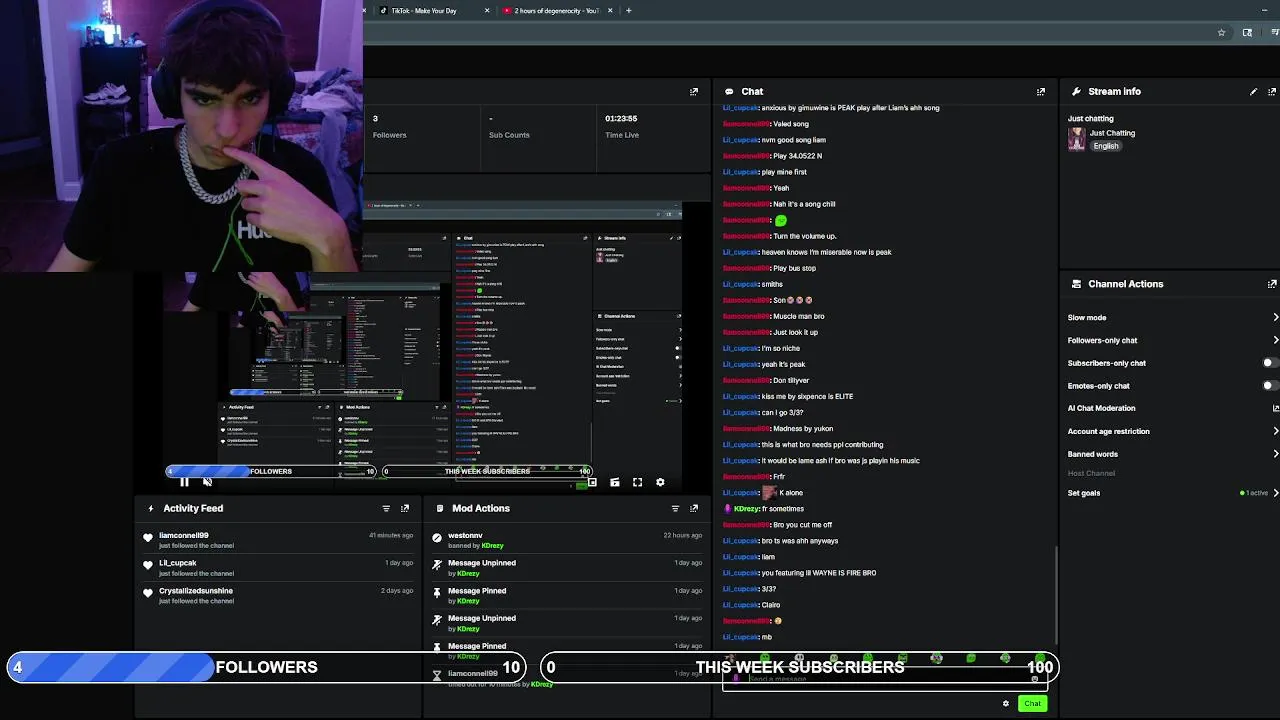Close the TikTok browser tab
Image resolution: width=1280 pixels, height=720 pixels.
tap(487, 10)
